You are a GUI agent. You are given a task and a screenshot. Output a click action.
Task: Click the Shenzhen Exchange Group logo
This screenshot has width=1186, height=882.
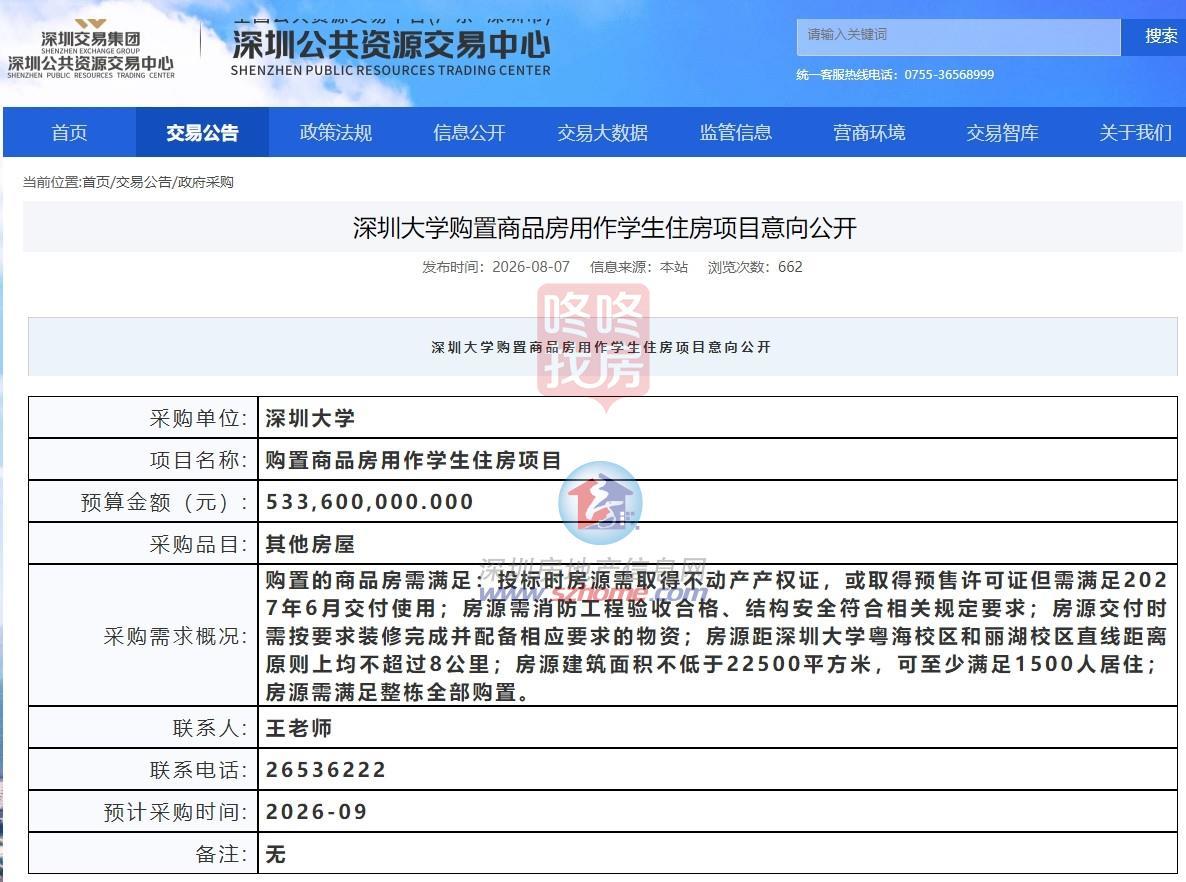[91, 49]
